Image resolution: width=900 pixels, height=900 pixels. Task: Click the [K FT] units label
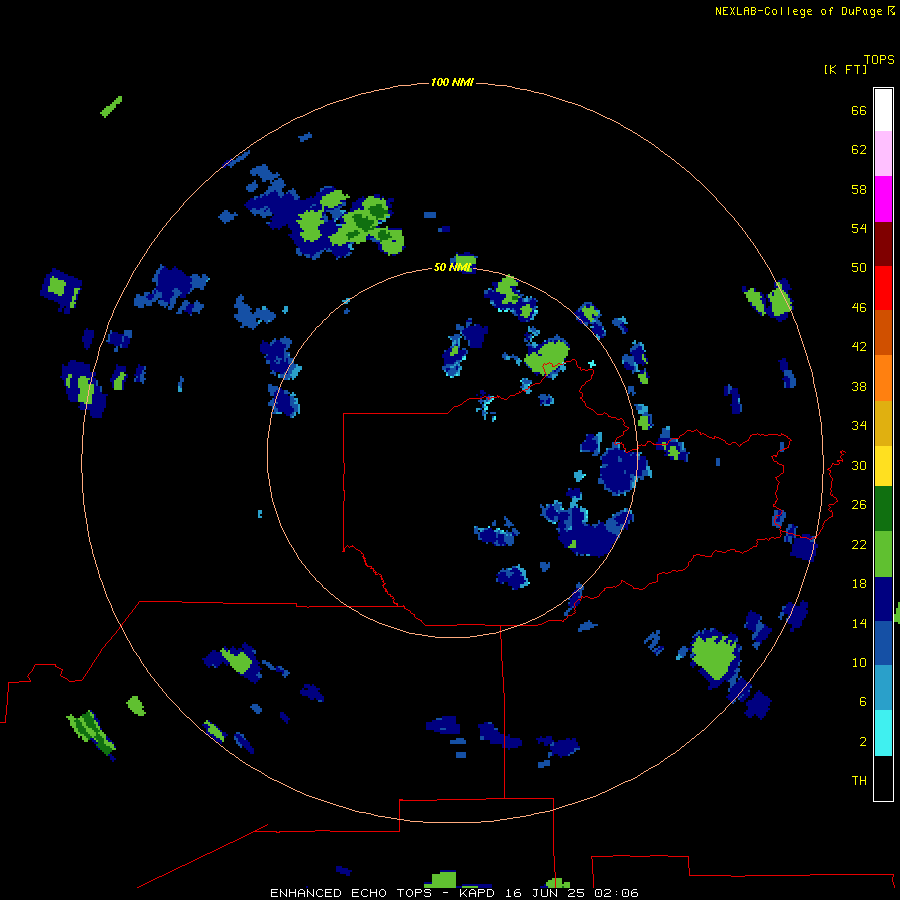845,69
